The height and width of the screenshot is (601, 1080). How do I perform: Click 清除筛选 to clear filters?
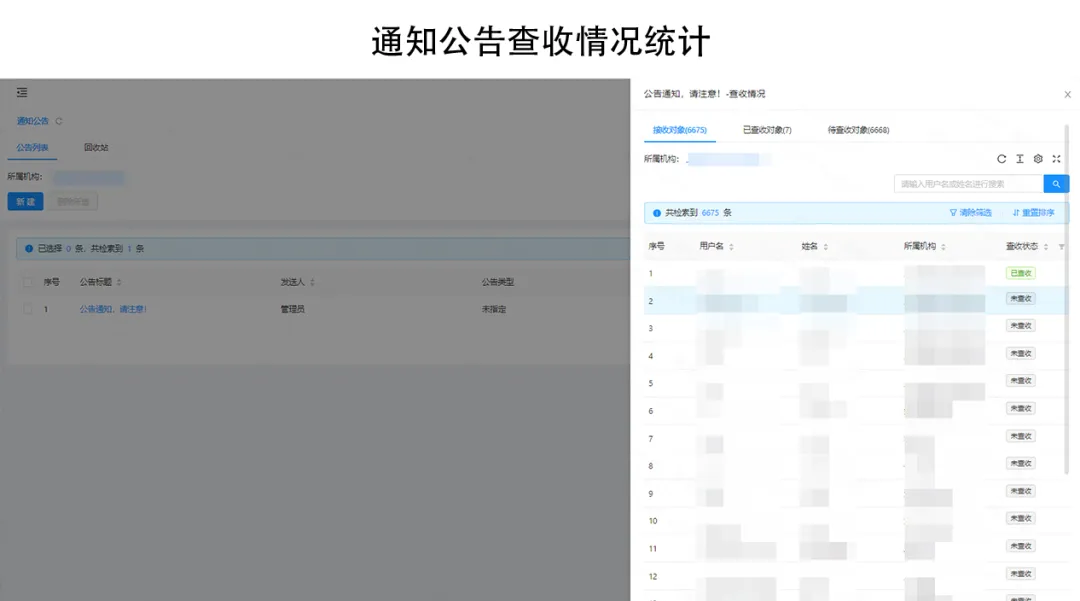click(975, 212)
